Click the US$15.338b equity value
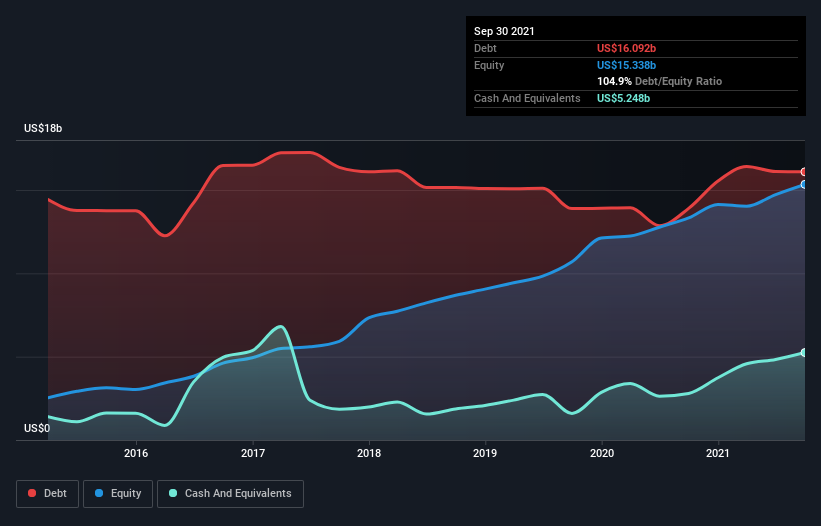The image size is (821, 526). pyautogui.click(x=626, y=65)
